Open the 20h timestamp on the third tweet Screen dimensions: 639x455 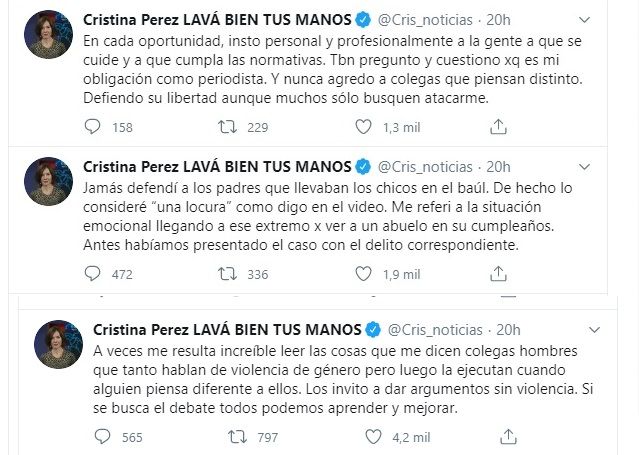pyautogui.click(x=508, y=329)
